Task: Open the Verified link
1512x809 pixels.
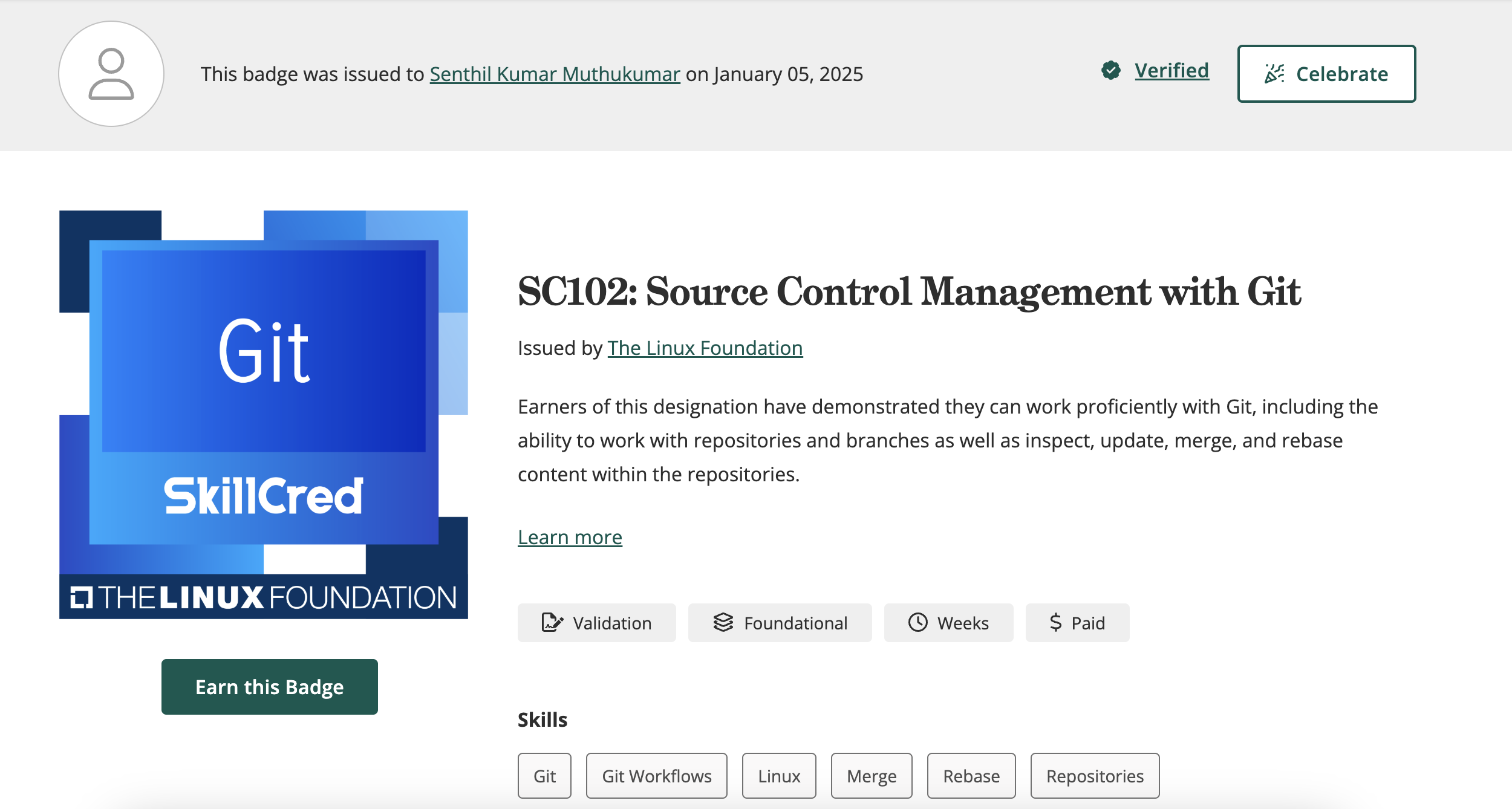Action: tap(1171, 71)
